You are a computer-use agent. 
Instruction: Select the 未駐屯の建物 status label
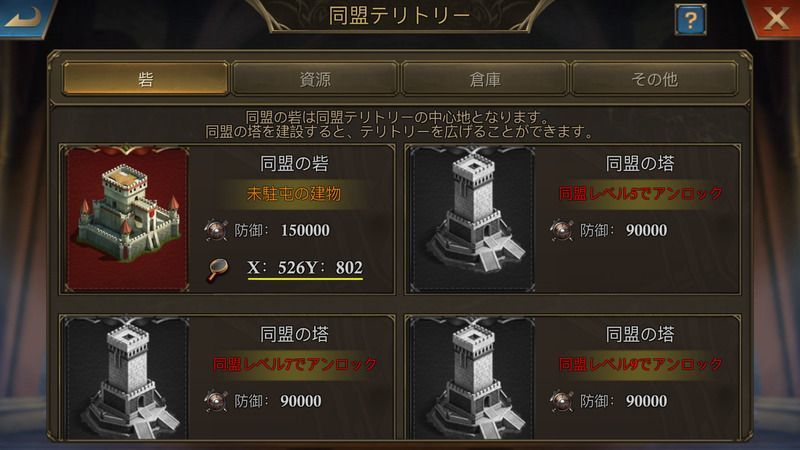pos(294,193)
